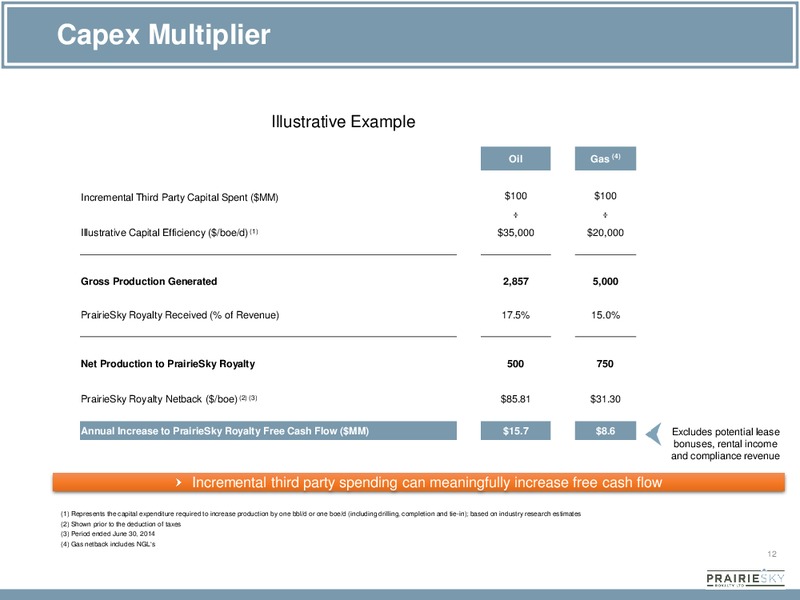The width and height of the screenshot is (800, 600).
Task: Click the 15.0% royalty value
Action: (x=605, y=315)
